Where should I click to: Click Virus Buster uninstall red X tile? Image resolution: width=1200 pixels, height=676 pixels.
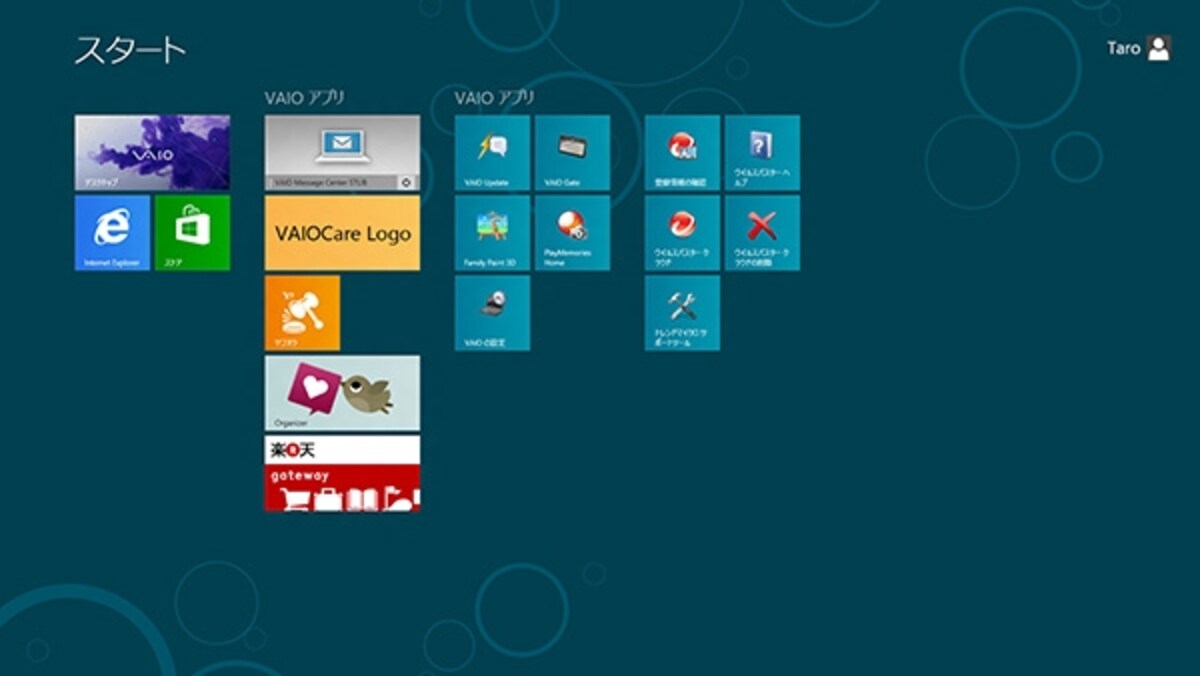click(x=762, y=233)
